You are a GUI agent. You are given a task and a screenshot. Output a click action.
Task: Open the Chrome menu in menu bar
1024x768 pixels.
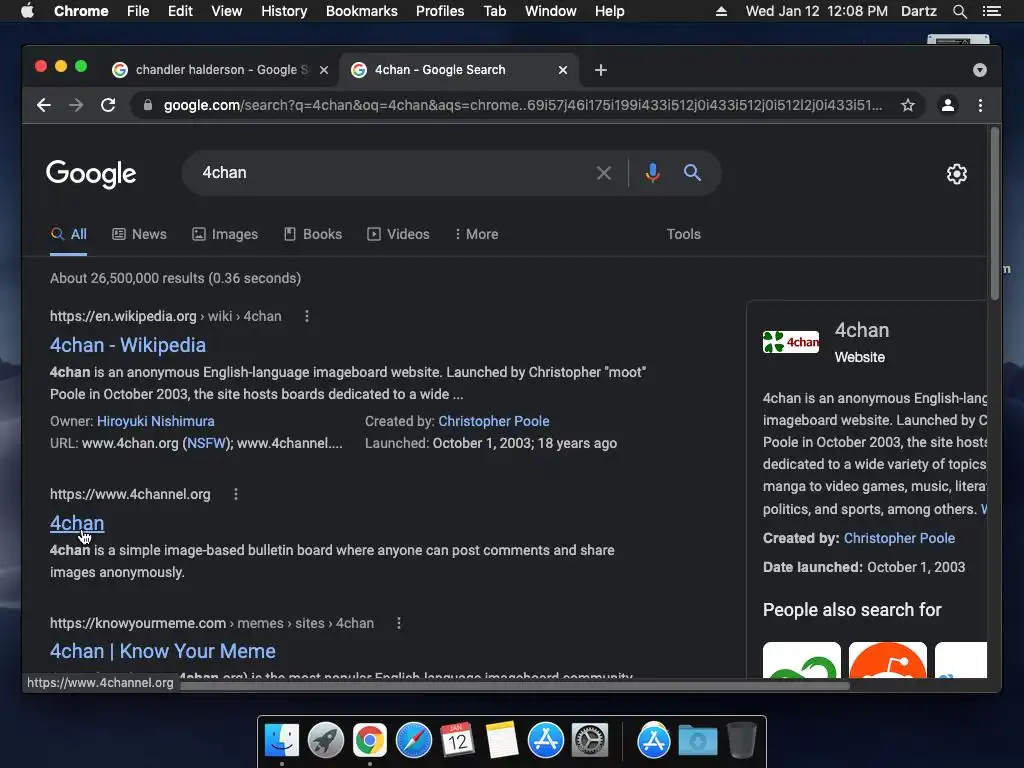point(81,11)
